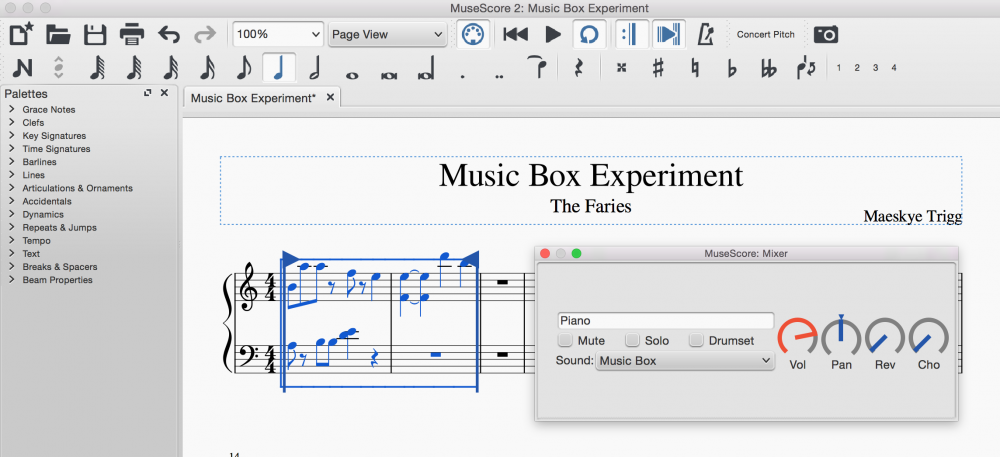
Task: Start playback with the Play button
Action: point(553,34)
